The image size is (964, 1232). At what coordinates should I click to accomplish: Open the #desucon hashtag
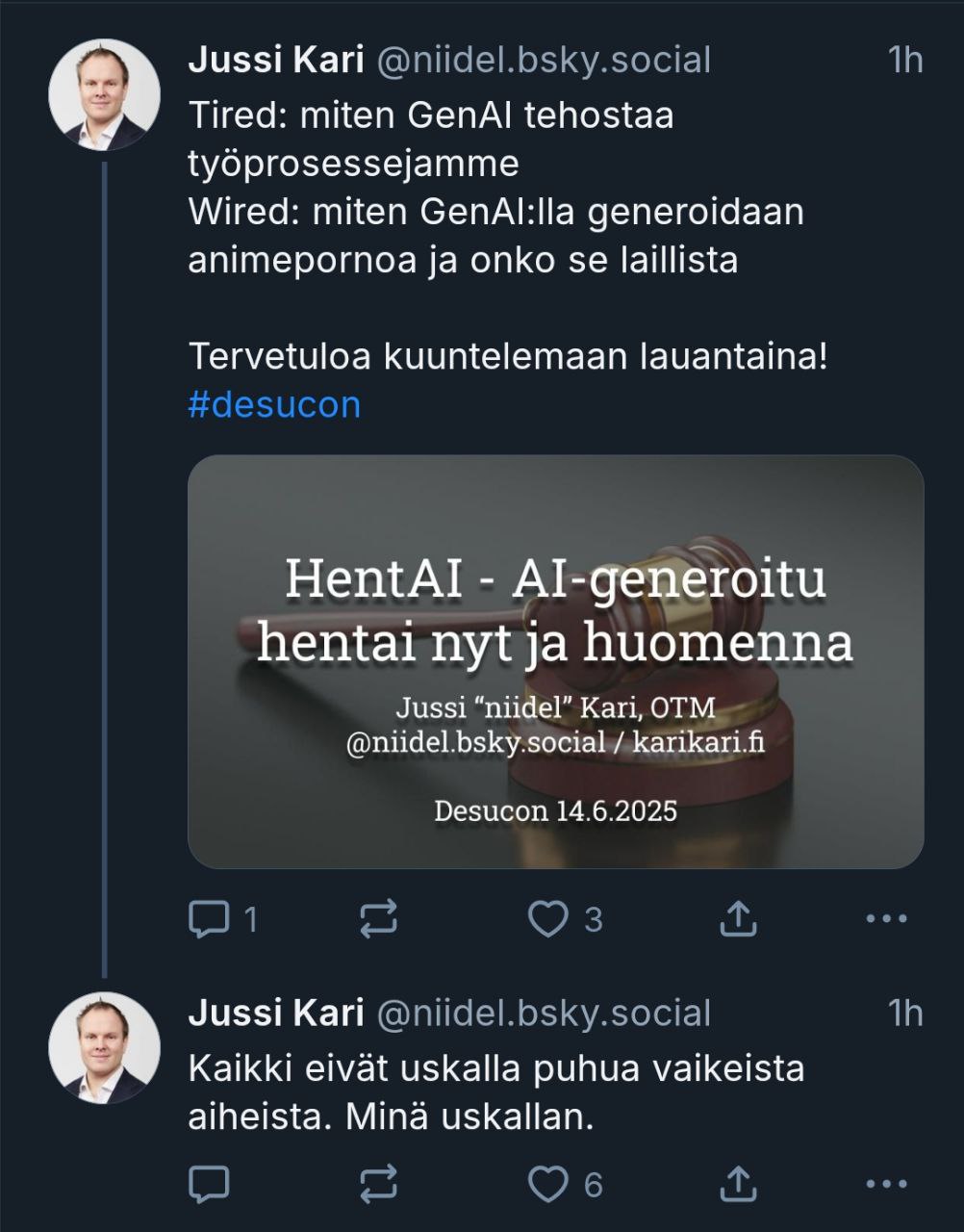tap(274, 404)
